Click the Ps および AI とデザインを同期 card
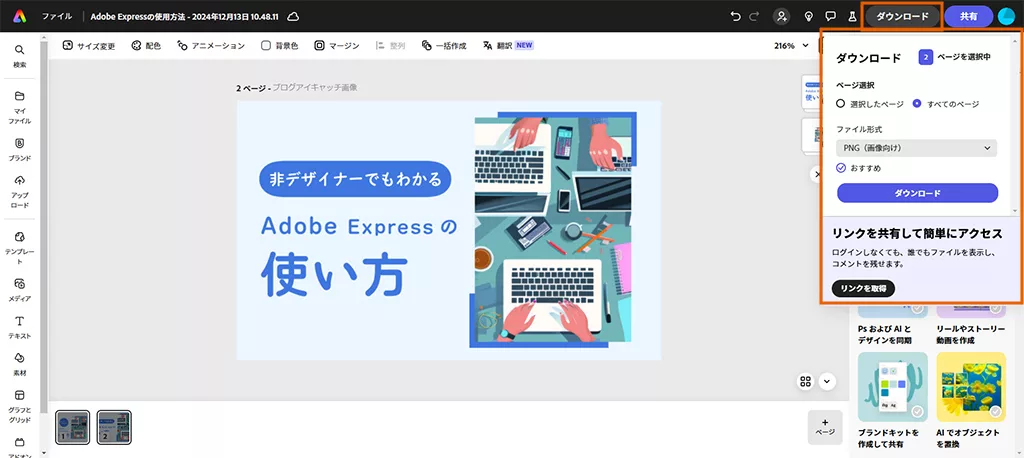 [893, 325]
